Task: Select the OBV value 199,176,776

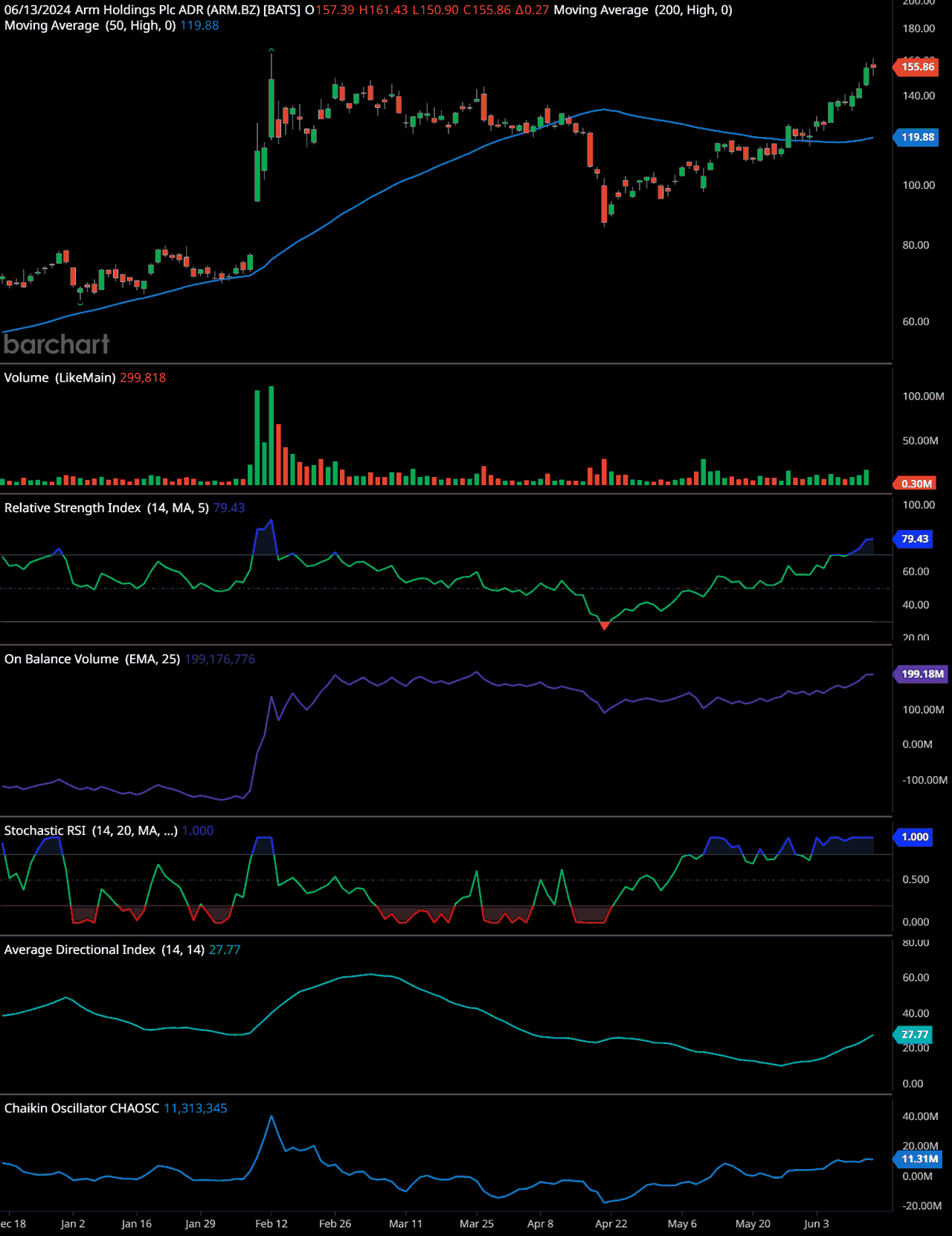Action: tap(219, 659)
